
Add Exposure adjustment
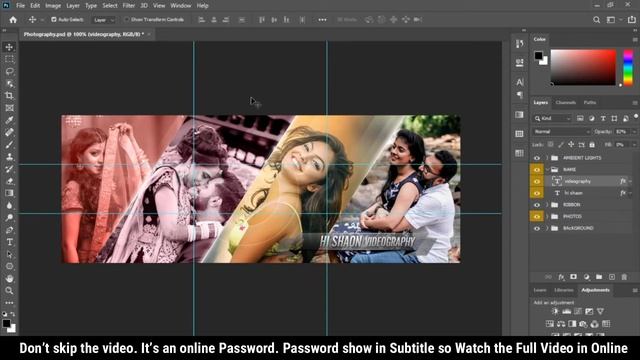589,311
